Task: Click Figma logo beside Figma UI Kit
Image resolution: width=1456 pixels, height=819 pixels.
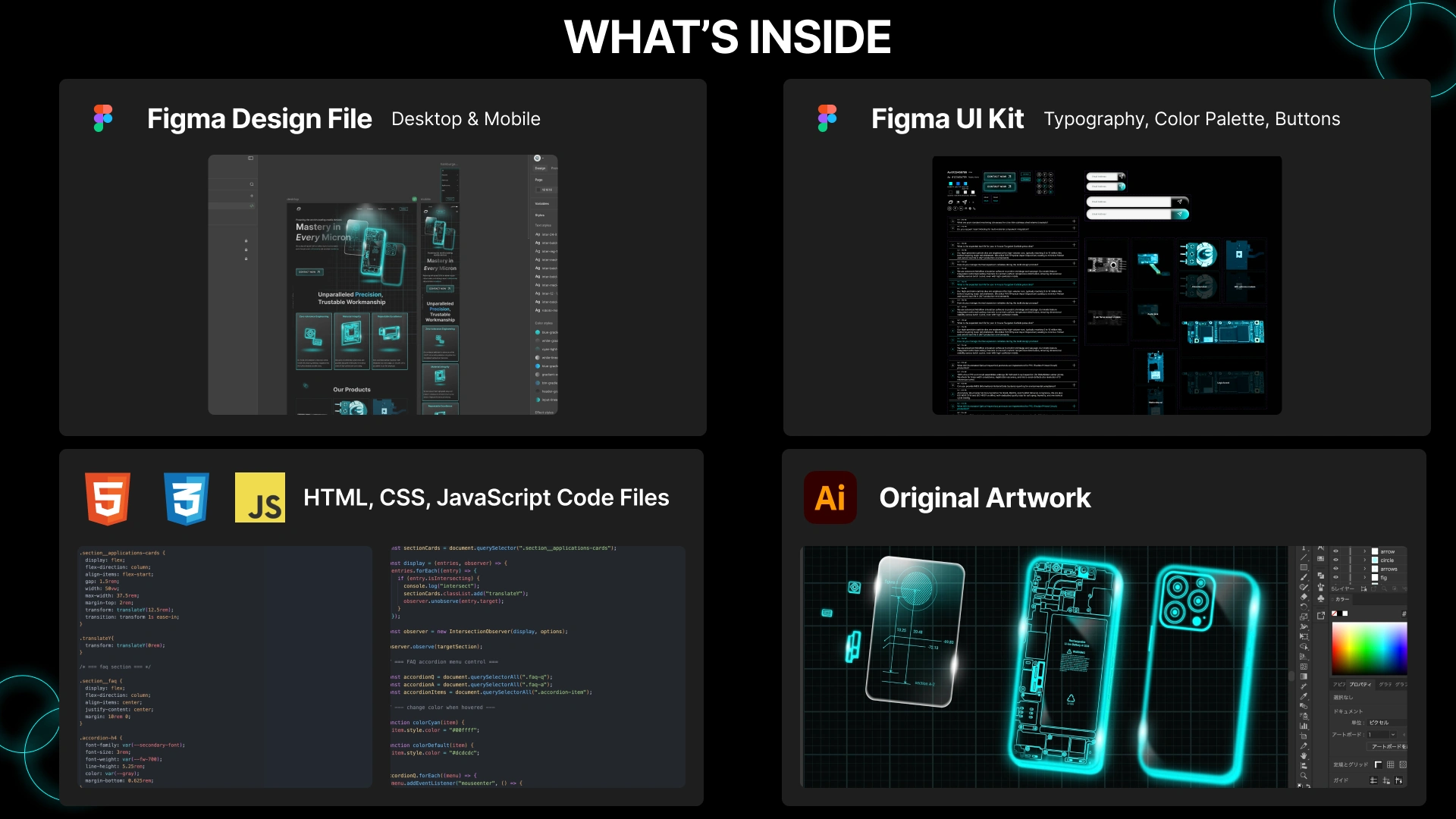Action: (x=827, y=118)
